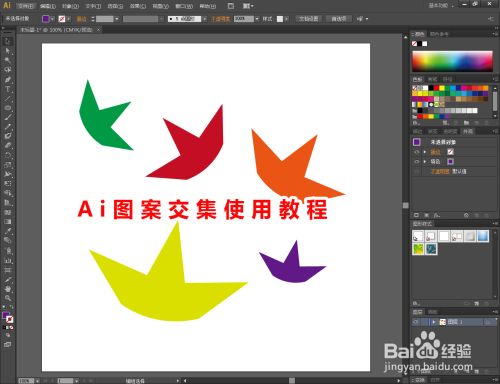Select the Pen tool

pos(7,80)
